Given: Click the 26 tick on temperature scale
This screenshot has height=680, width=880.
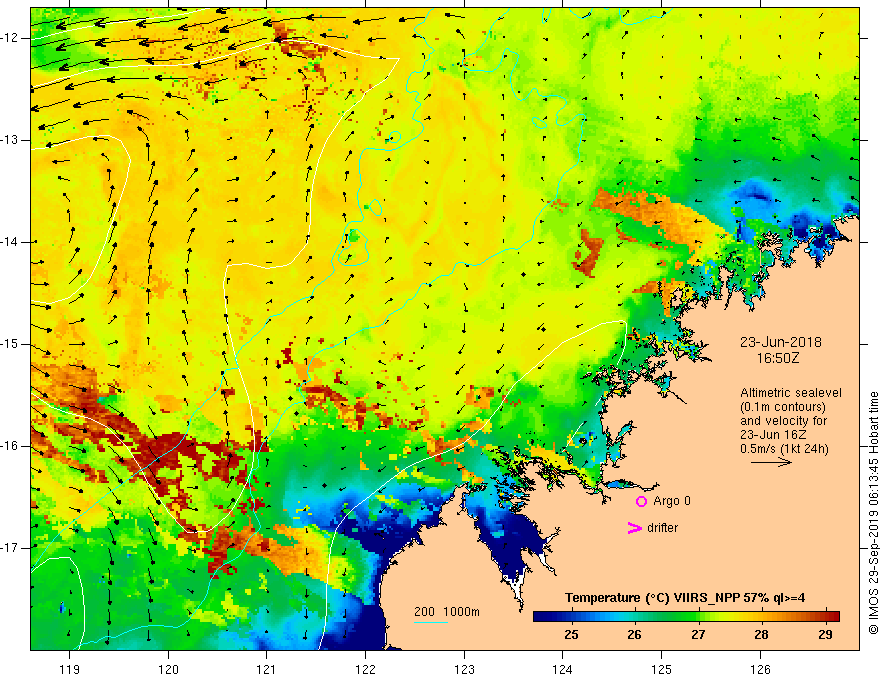Looking at the screenshot, I should coord(634,635).
